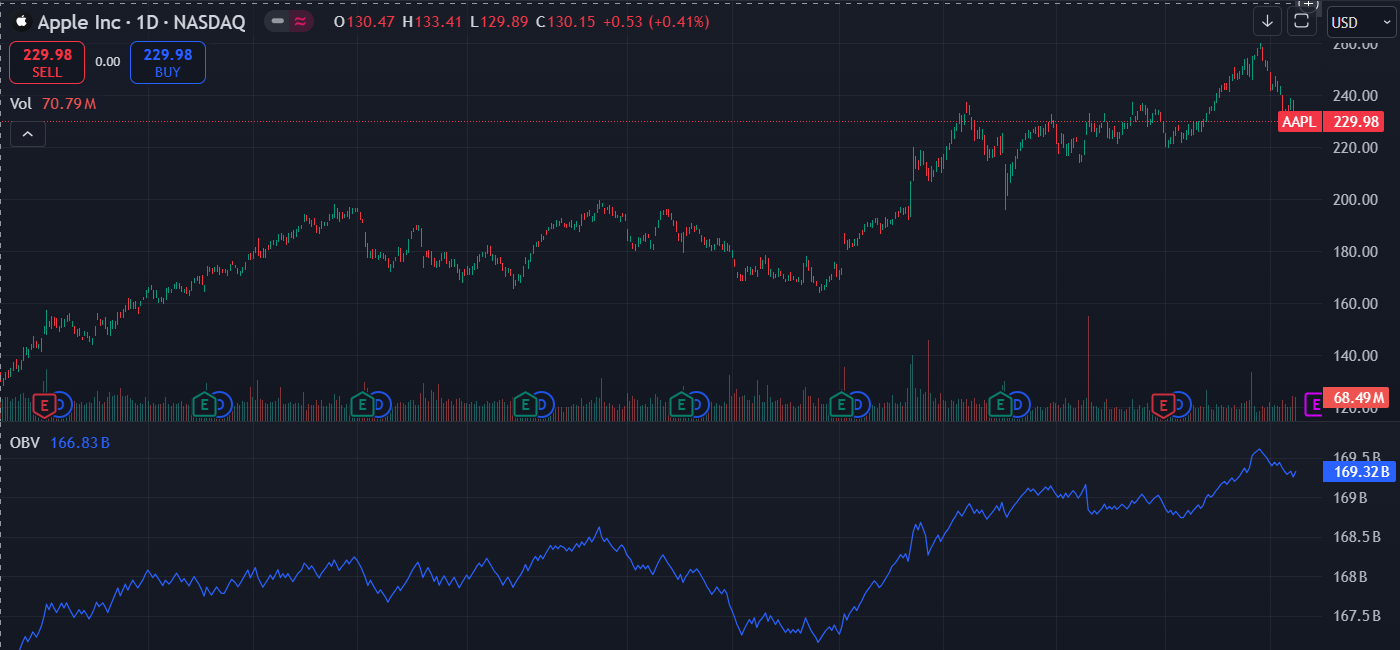Screen dimensions: 1400x650
Task: Open the purple E marker at chart's right edge
Action: tap(1313, 404)
